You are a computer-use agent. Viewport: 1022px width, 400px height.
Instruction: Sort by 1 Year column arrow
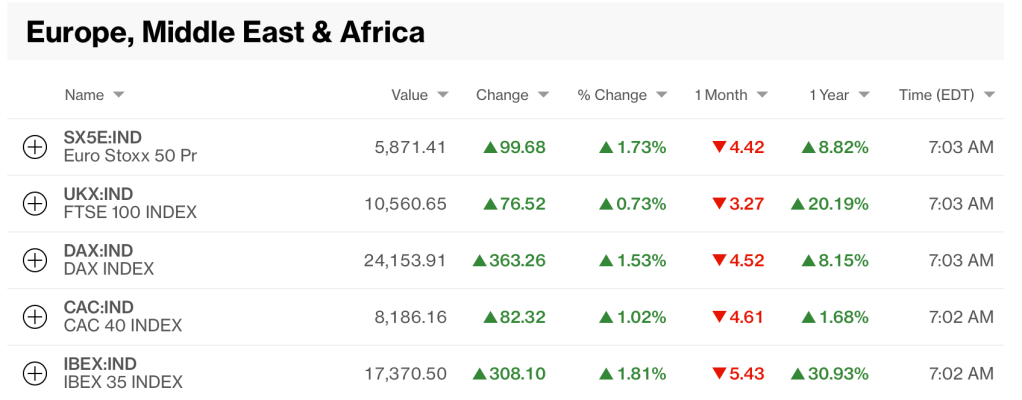[864, 95]
